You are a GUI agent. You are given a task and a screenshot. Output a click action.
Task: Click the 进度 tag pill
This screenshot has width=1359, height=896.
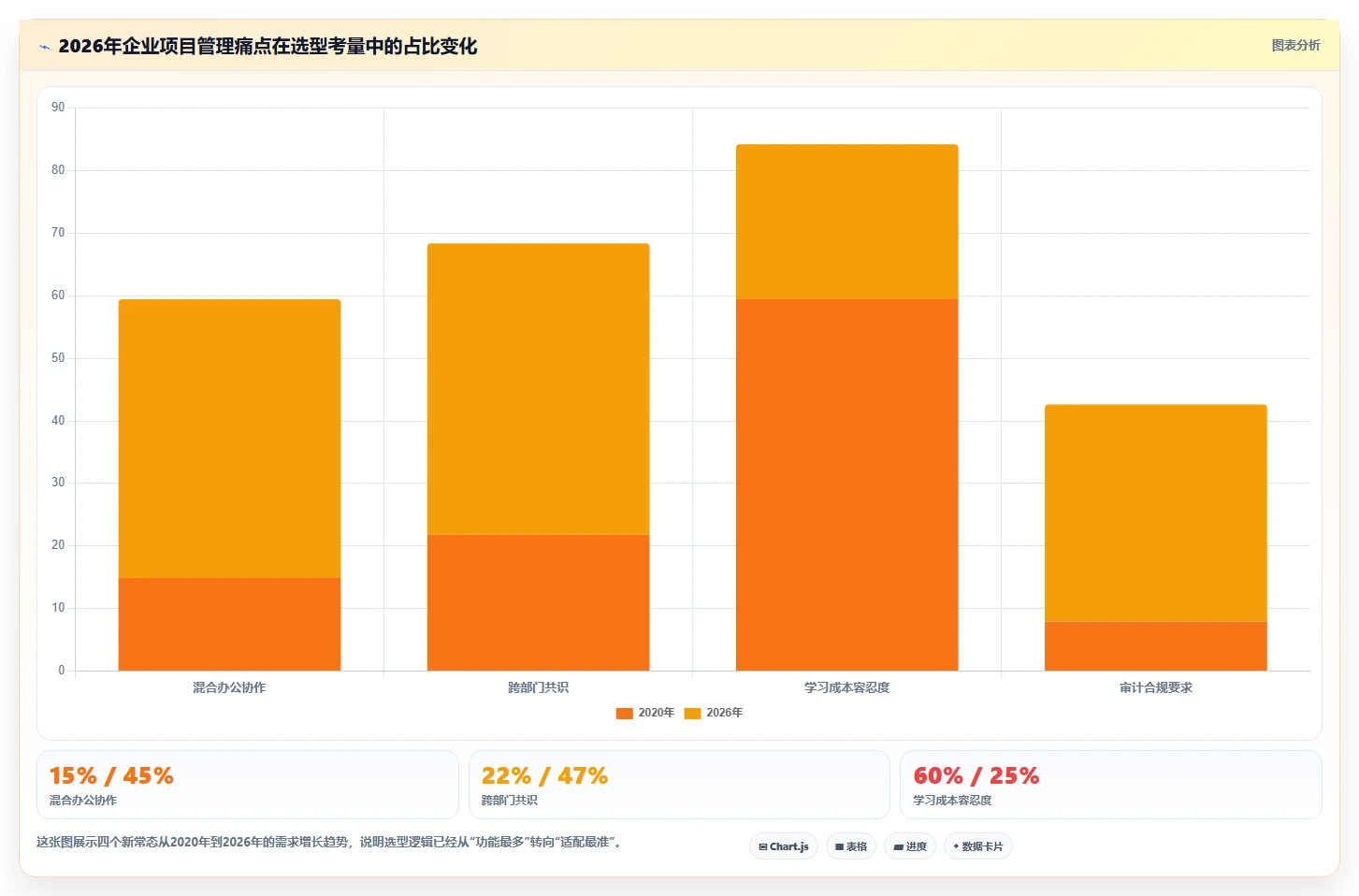click(910, 846)
